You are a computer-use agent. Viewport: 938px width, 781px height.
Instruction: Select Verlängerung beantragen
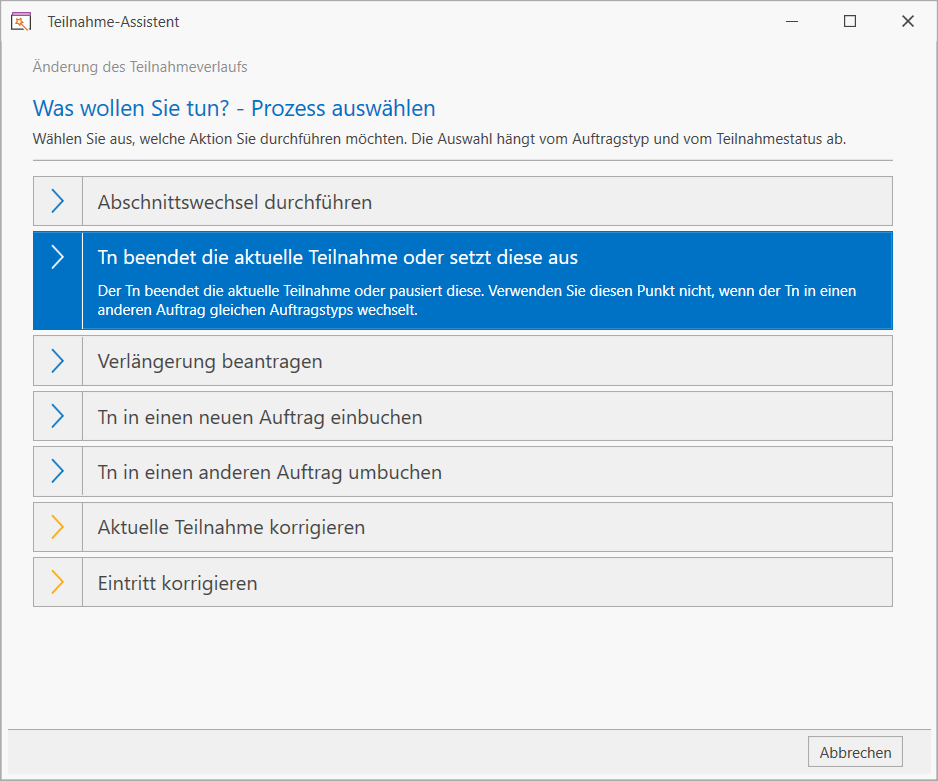coord(462,361)
